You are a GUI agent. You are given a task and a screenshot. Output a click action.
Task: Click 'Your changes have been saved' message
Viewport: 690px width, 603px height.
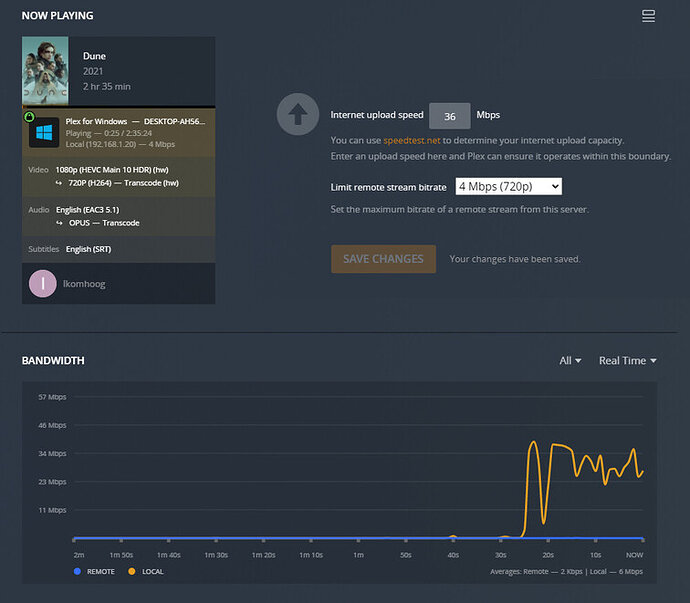(x=514, y=259)
